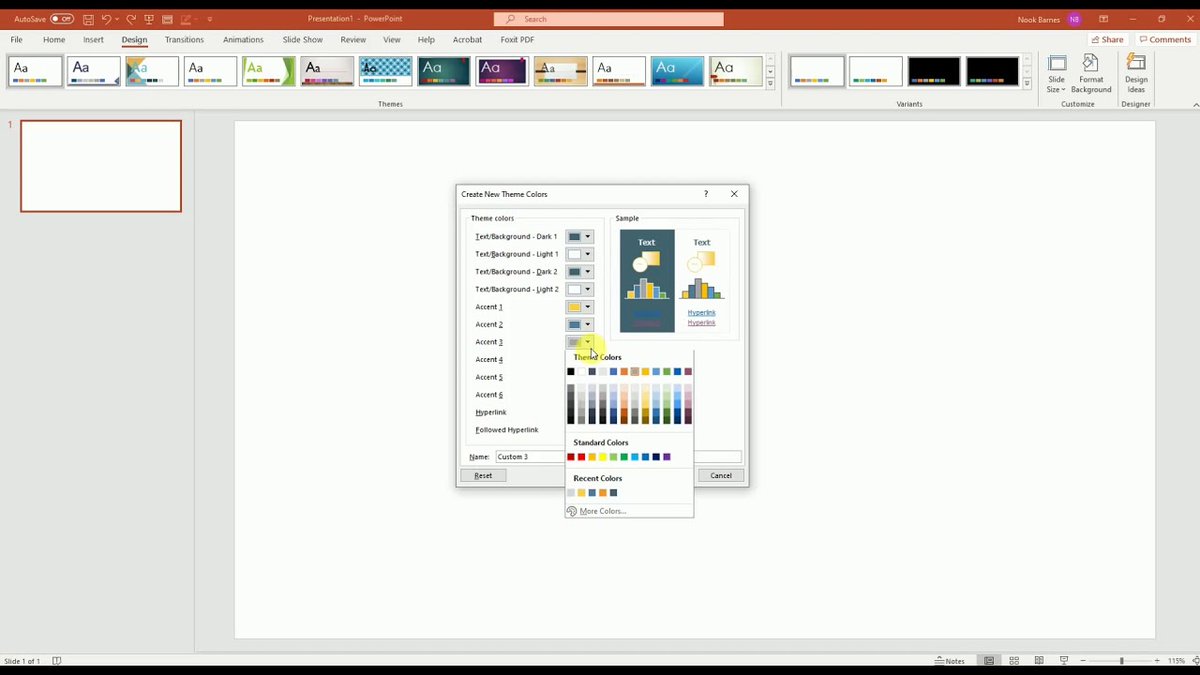The height and width of the screenshot is (675, 1200).
Task: Open Design Ideas
Action: 1136,74
